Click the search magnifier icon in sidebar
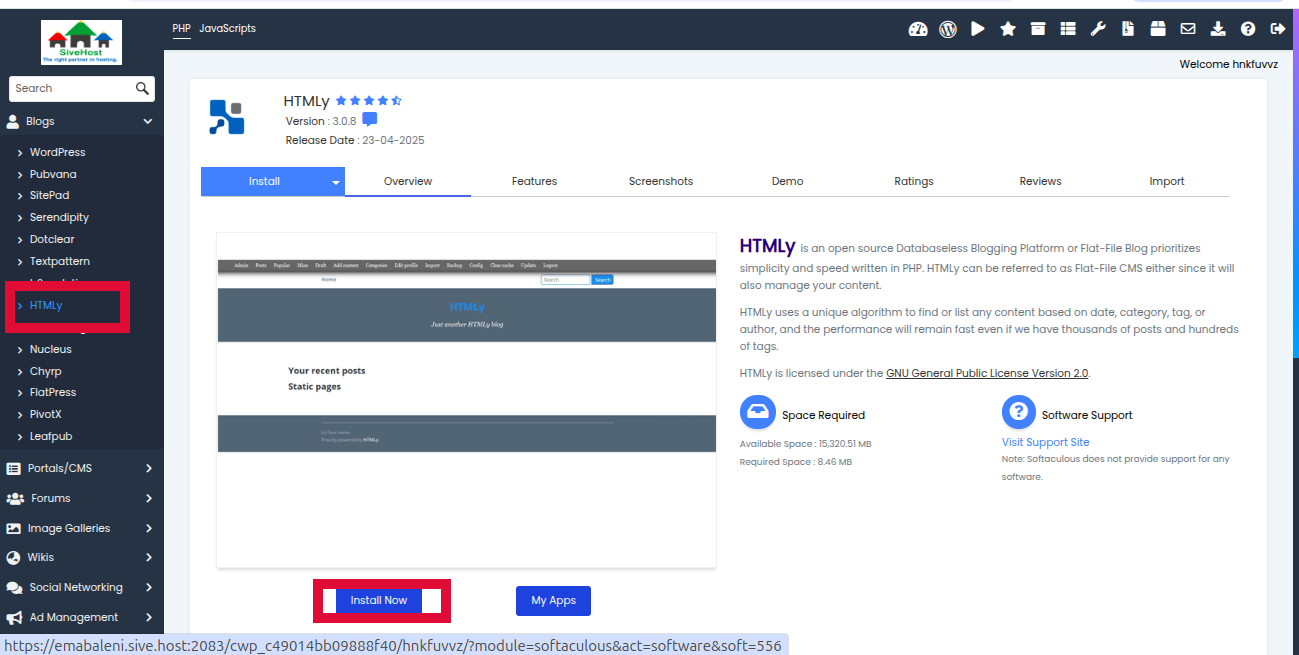Viewport: 1299px width, 655px height. click(143, 88)
